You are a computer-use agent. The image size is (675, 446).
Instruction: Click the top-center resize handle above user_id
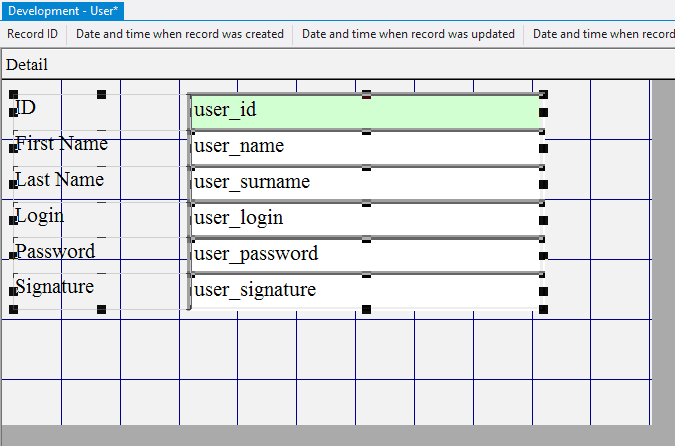pos(366,94)
